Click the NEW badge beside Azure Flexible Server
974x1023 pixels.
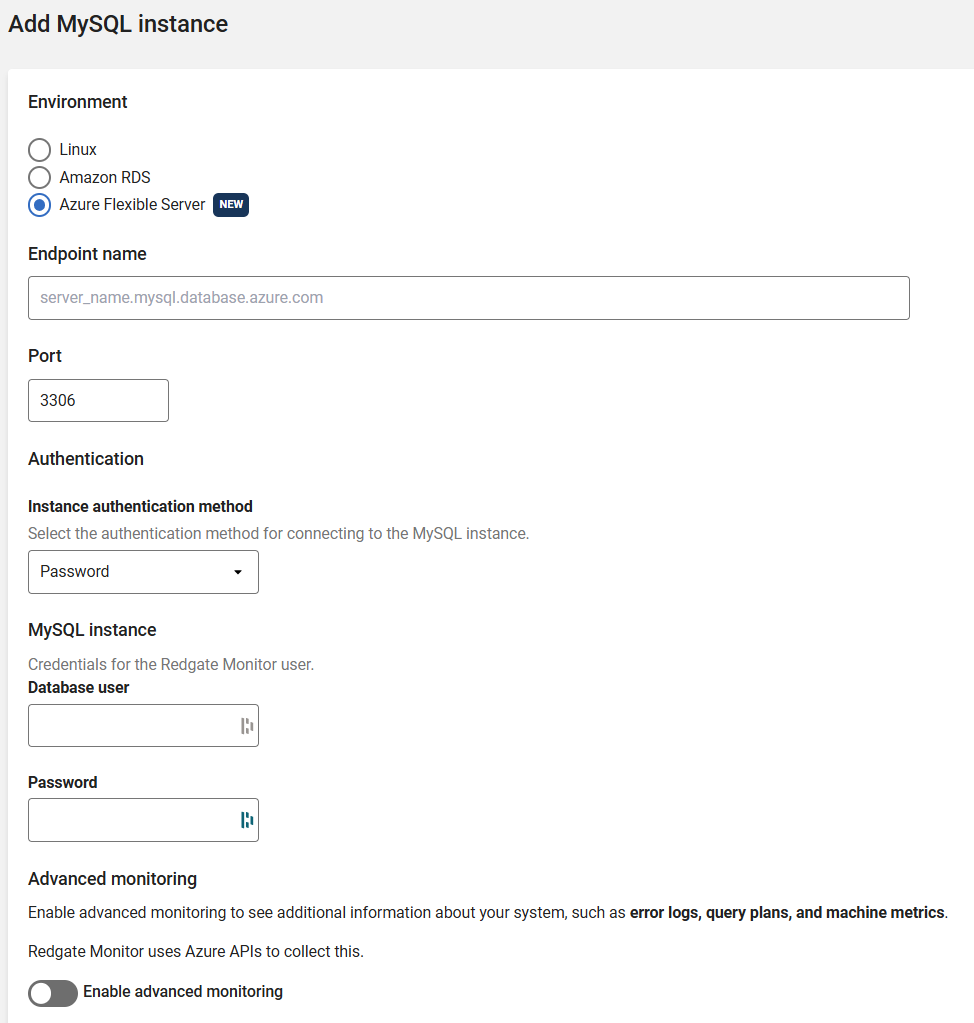coord(231,205)
